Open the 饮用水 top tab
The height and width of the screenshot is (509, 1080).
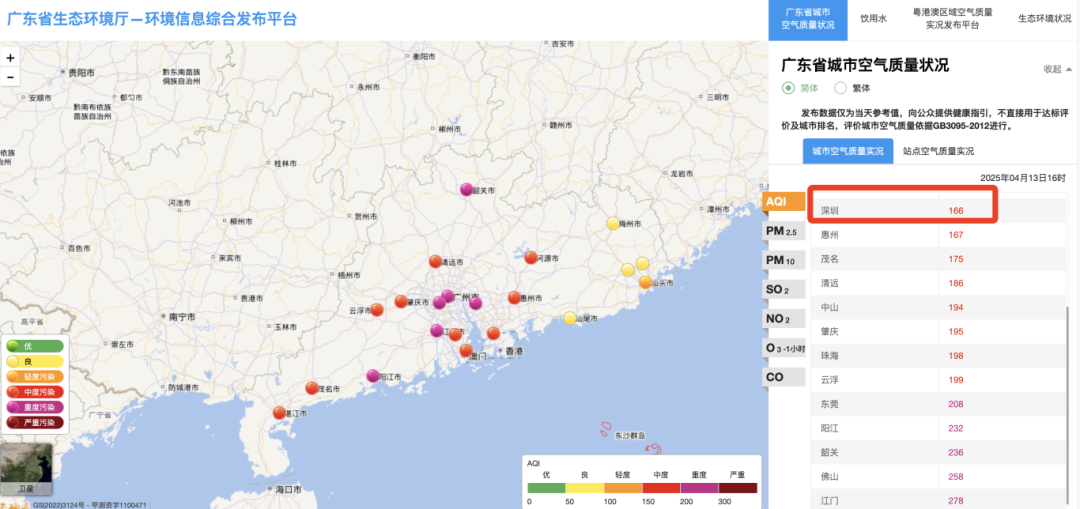pyautogui.click(x=871, y=19)
